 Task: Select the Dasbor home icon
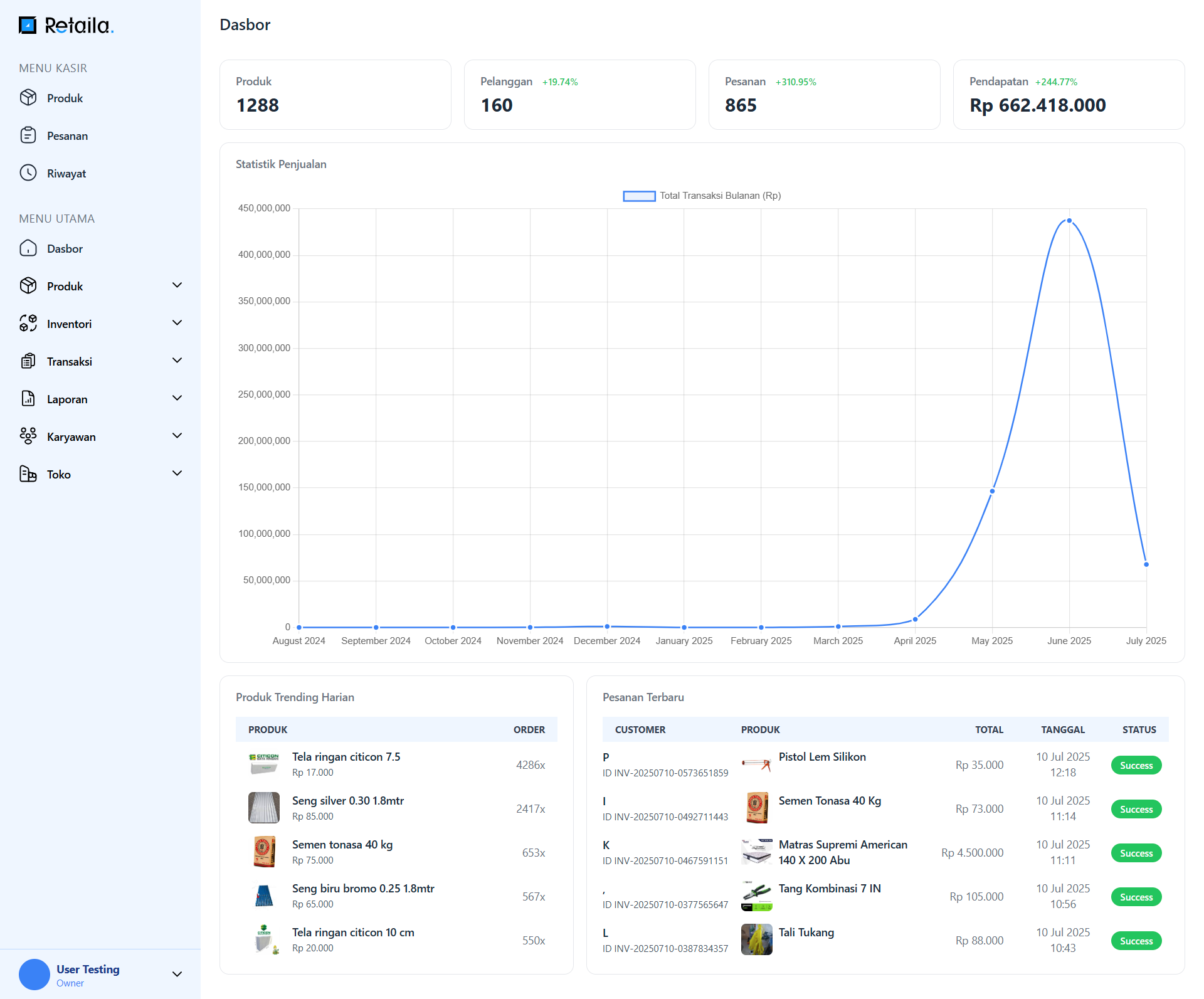pos(29,248)
